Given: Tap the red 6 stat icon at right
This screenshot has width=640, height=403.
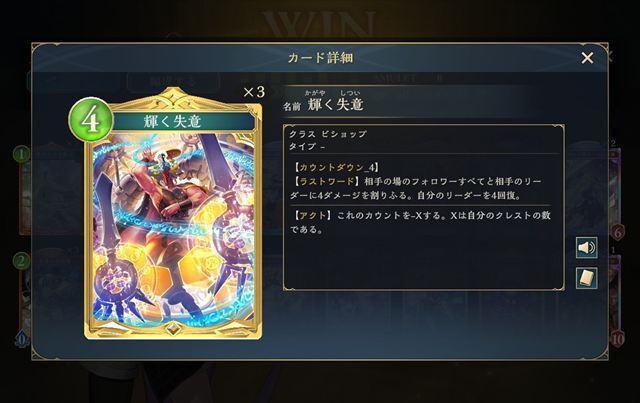Looking at the screenshot, I should [x=618, y=232].
